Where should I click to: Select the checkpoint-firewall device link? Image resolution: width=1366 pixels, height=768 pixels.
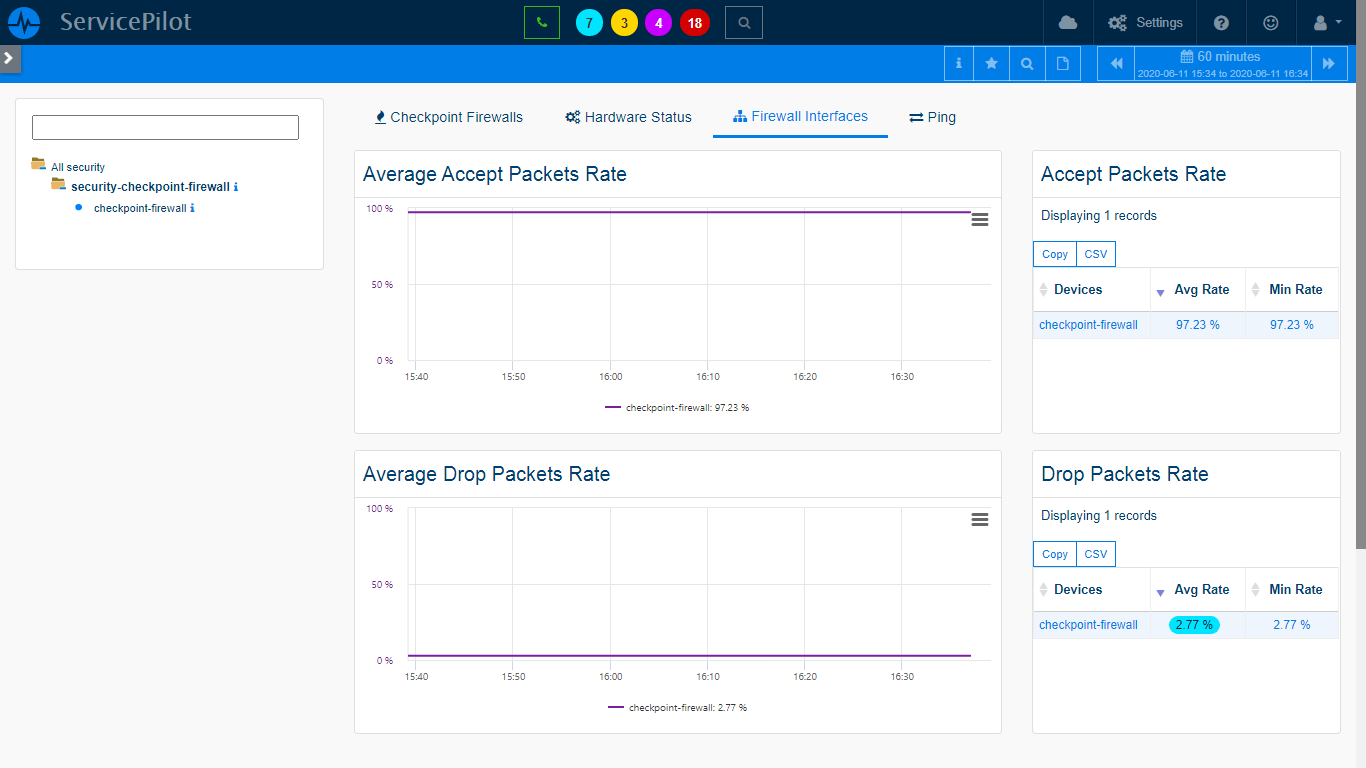[1088, 324]
